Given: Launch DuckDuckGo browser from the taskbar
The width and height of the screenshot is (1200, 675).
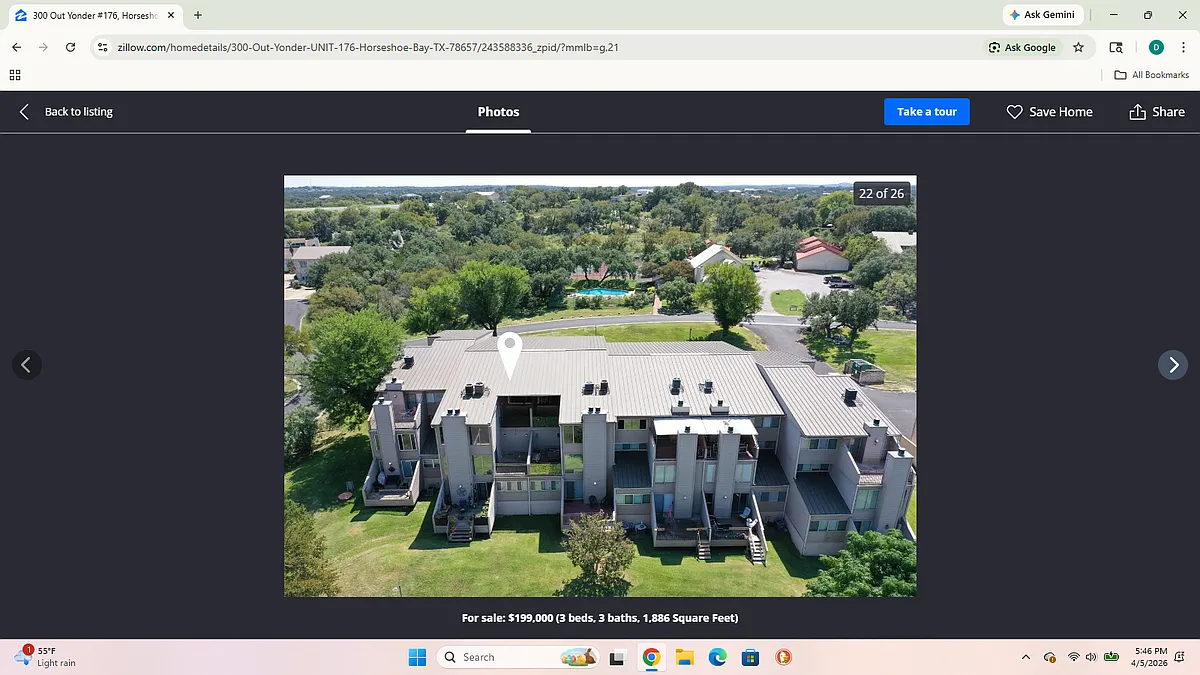Looking at the screenshot, I should pos(784,657).
